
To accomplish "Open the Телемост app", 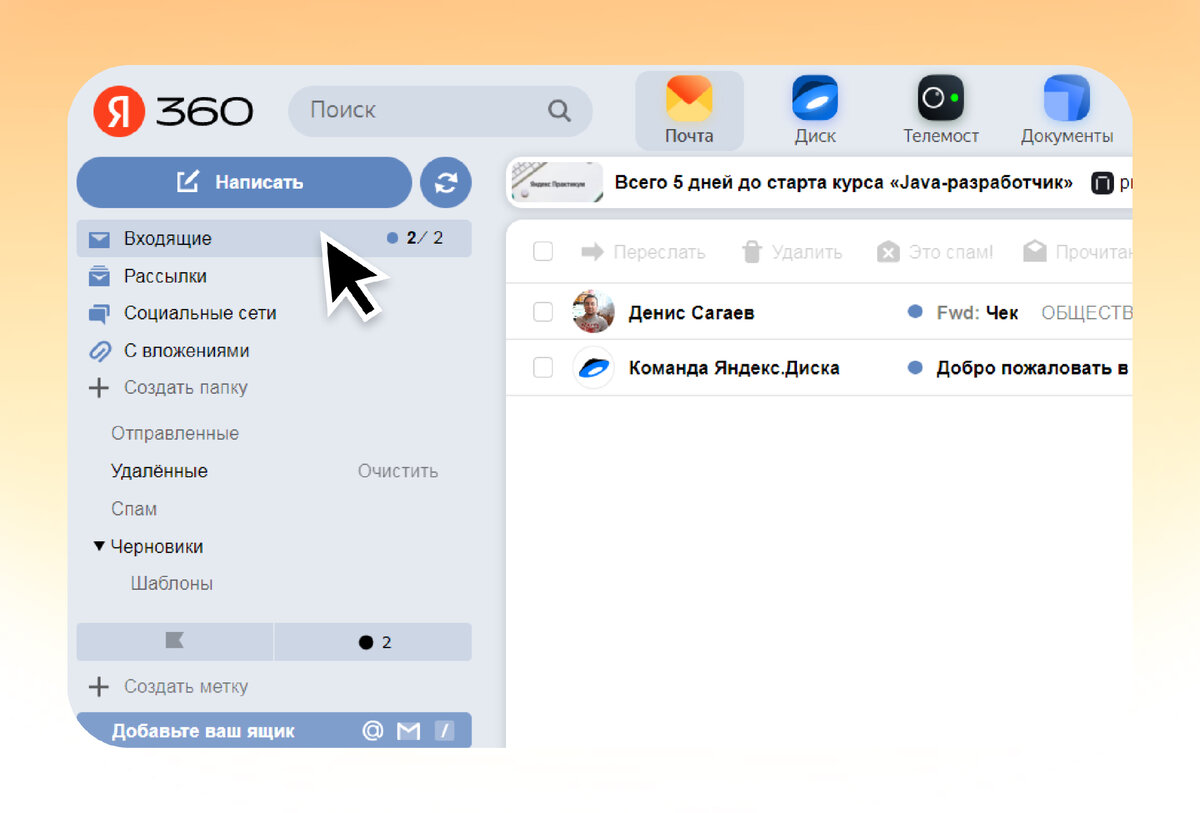I will [x=941, y=110].
